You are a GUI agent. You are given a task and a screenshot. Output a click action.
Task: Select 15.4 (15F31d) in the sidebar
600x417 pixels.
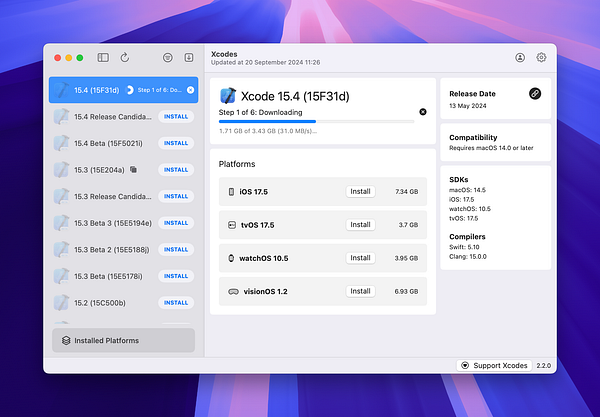coord(123,90)
